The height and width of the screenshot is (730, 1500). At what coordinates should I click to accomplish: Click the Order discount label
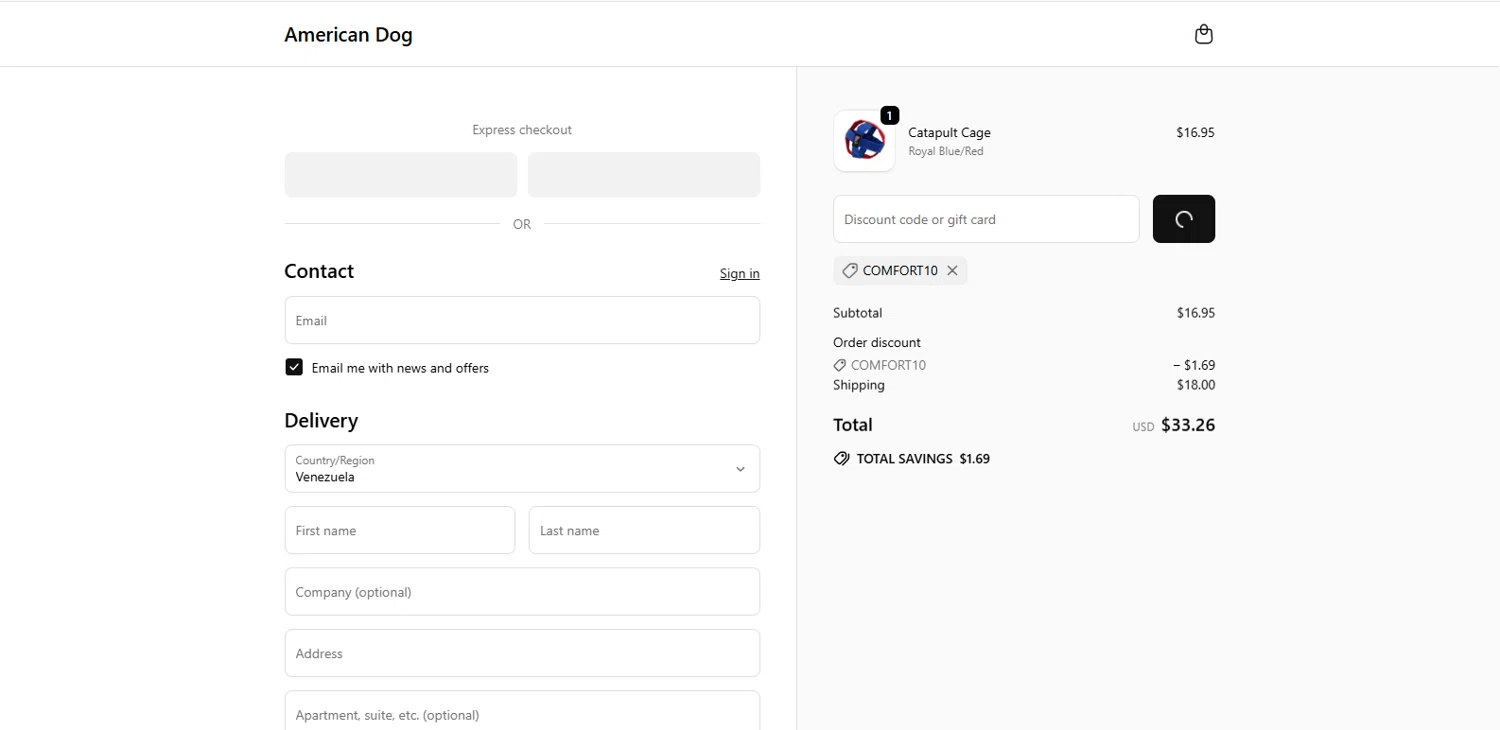[x=877, y=342]
